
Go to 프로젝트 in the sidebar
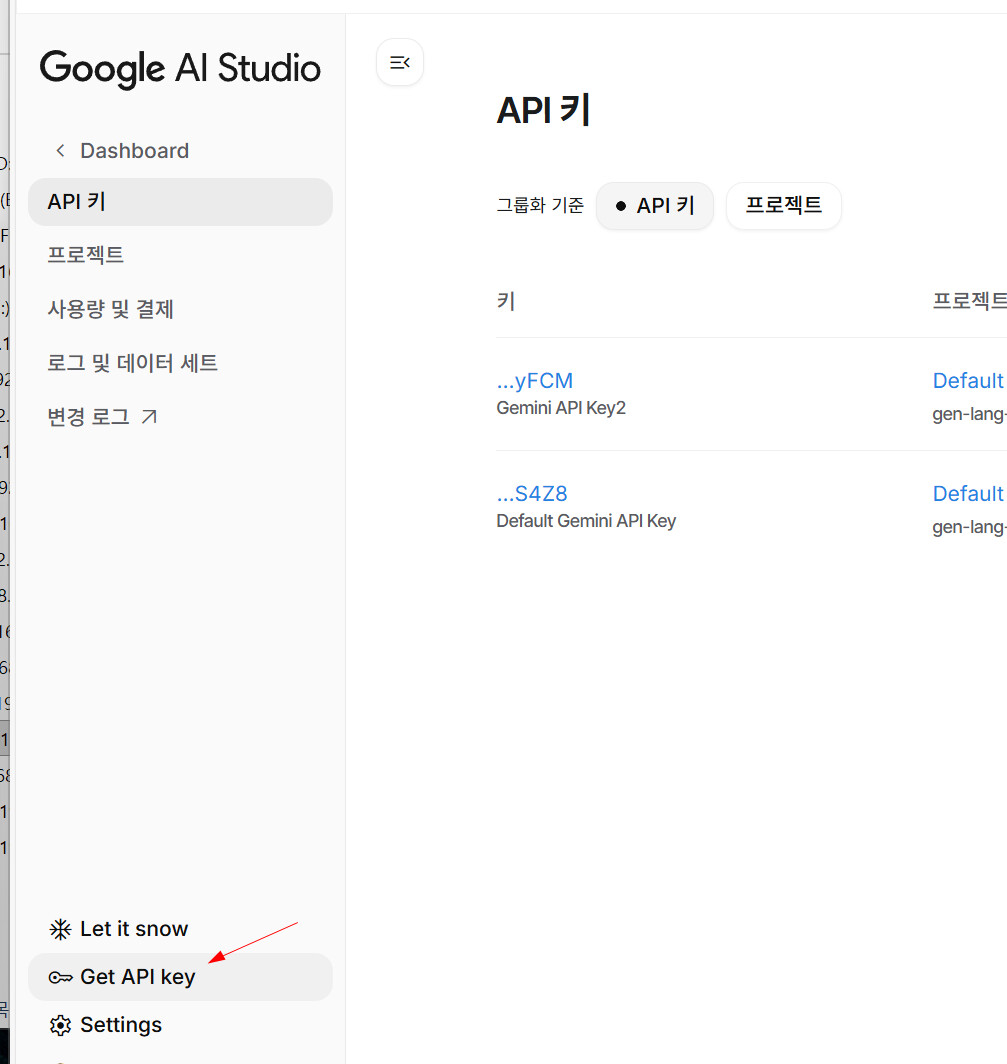(86, 255)
